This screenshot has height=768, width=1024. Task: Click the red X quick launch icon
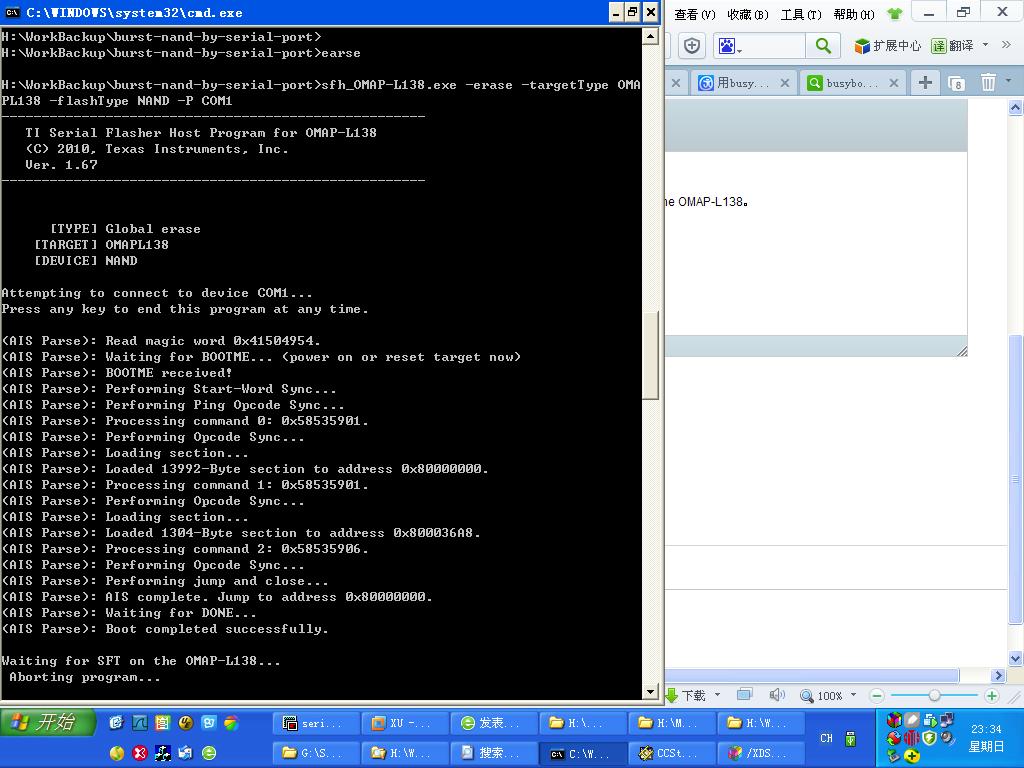point(140,753)
